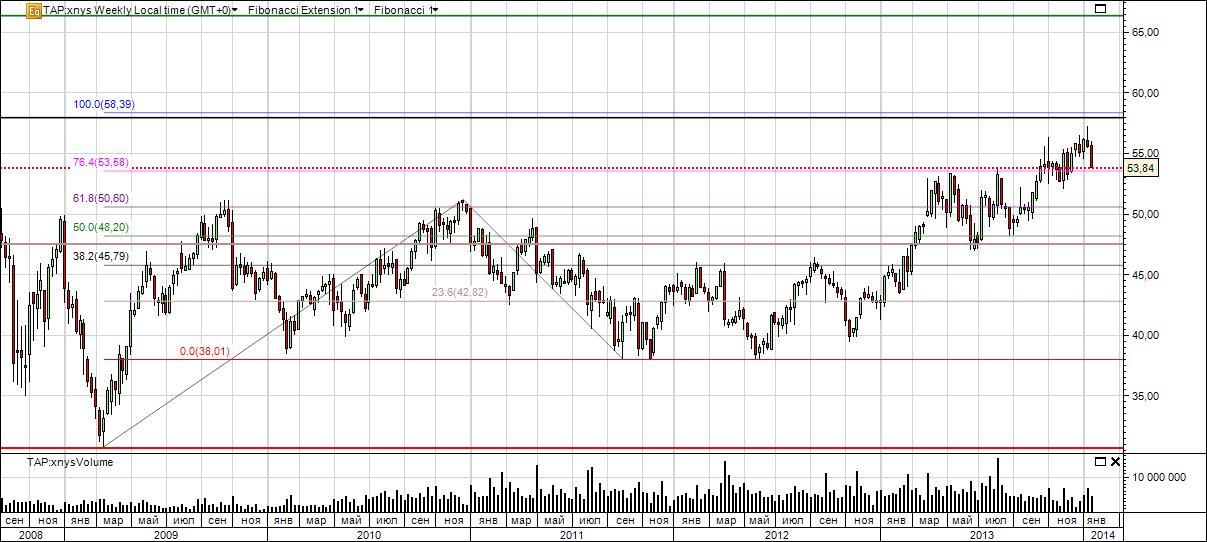The width and height of the screenshot is (1207, 542).
Task: Open the Fibonacci Extension 1 dropdown
Action: (305, 10)
